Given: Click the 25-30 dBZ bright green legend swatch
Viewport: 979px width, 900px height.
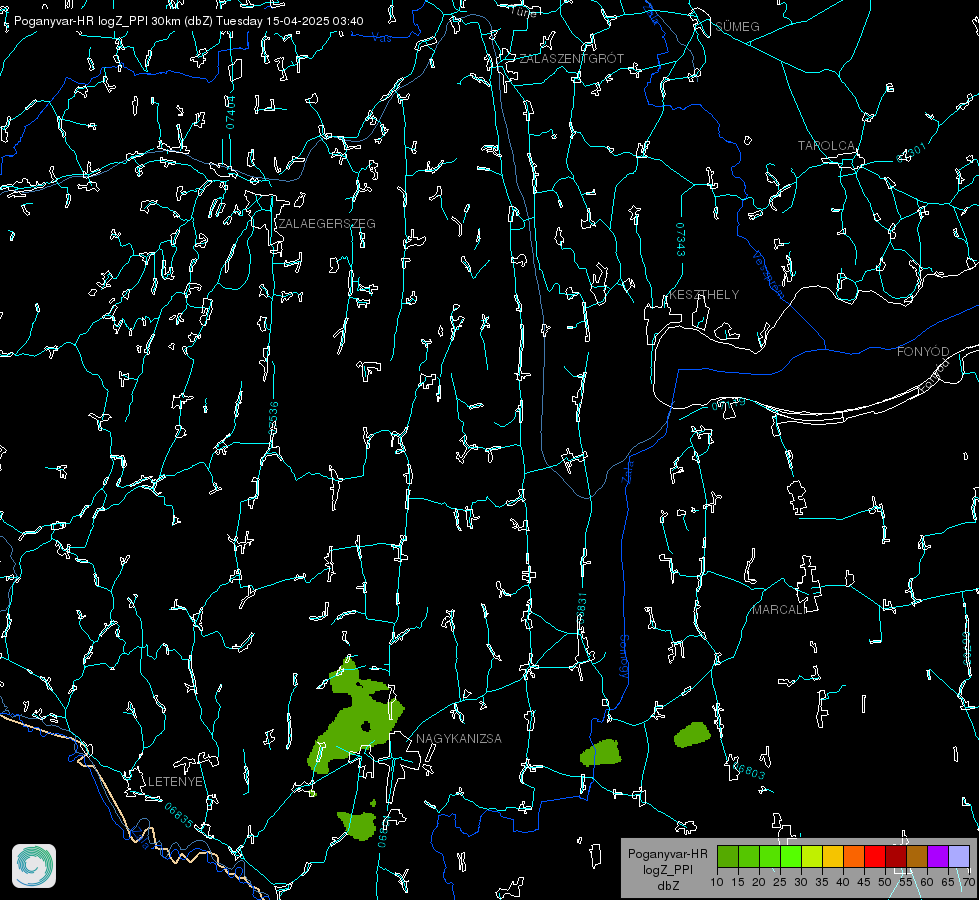Looking at the screenshot, I should pyautogui.click(x=790, y=856).
